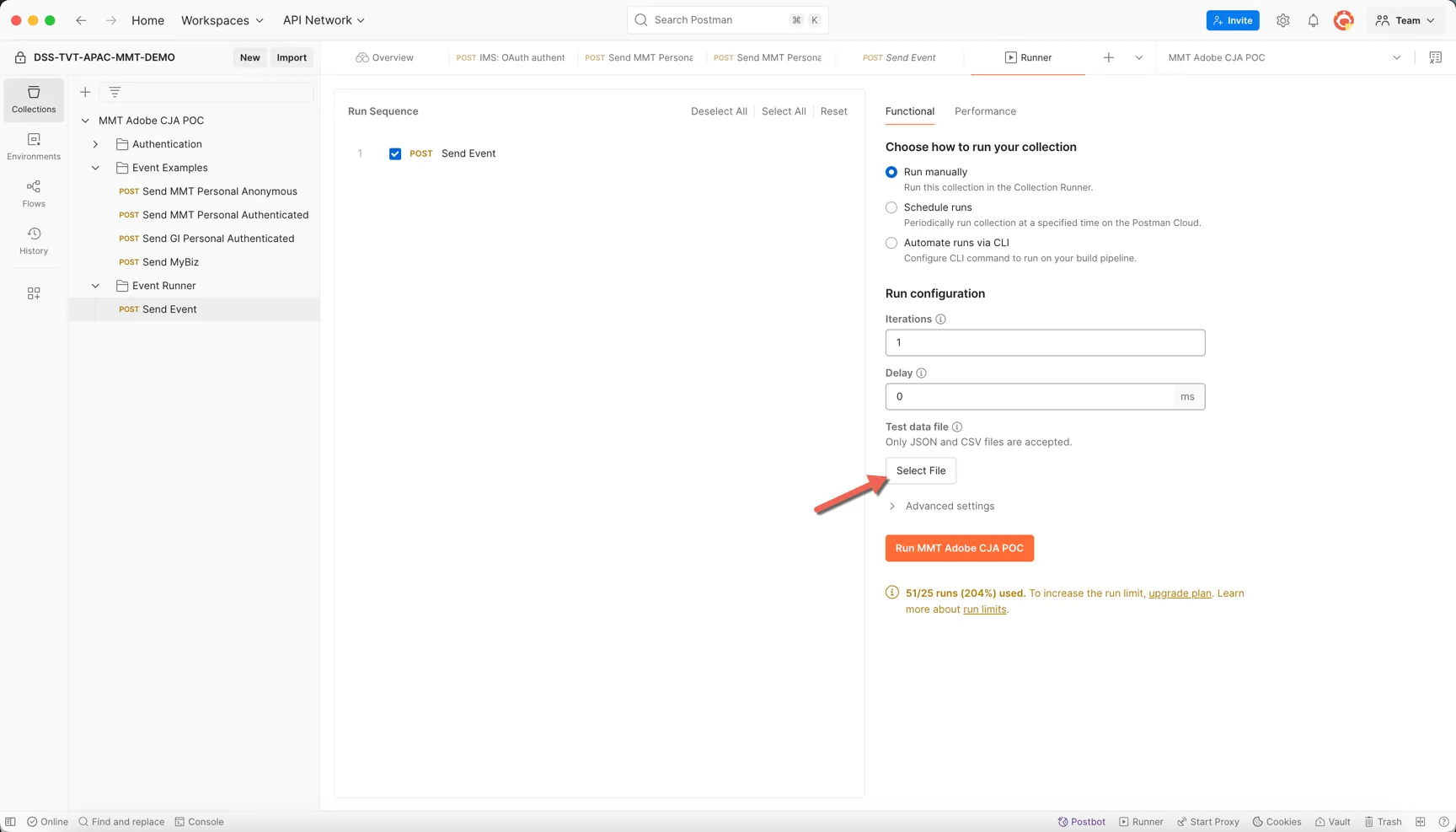Open the Console in the status bar
Image resolution: width=1456 pixels, height=832 pixels.
[x=199, y=822]
